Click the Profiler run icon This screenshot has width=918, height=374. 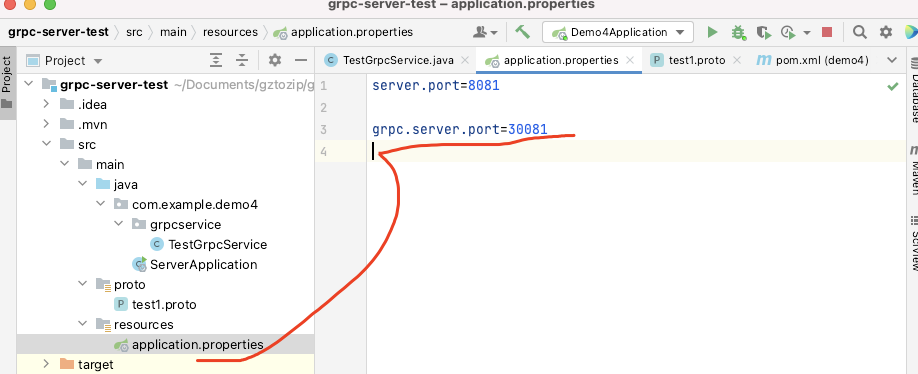(x=789, y=32)
